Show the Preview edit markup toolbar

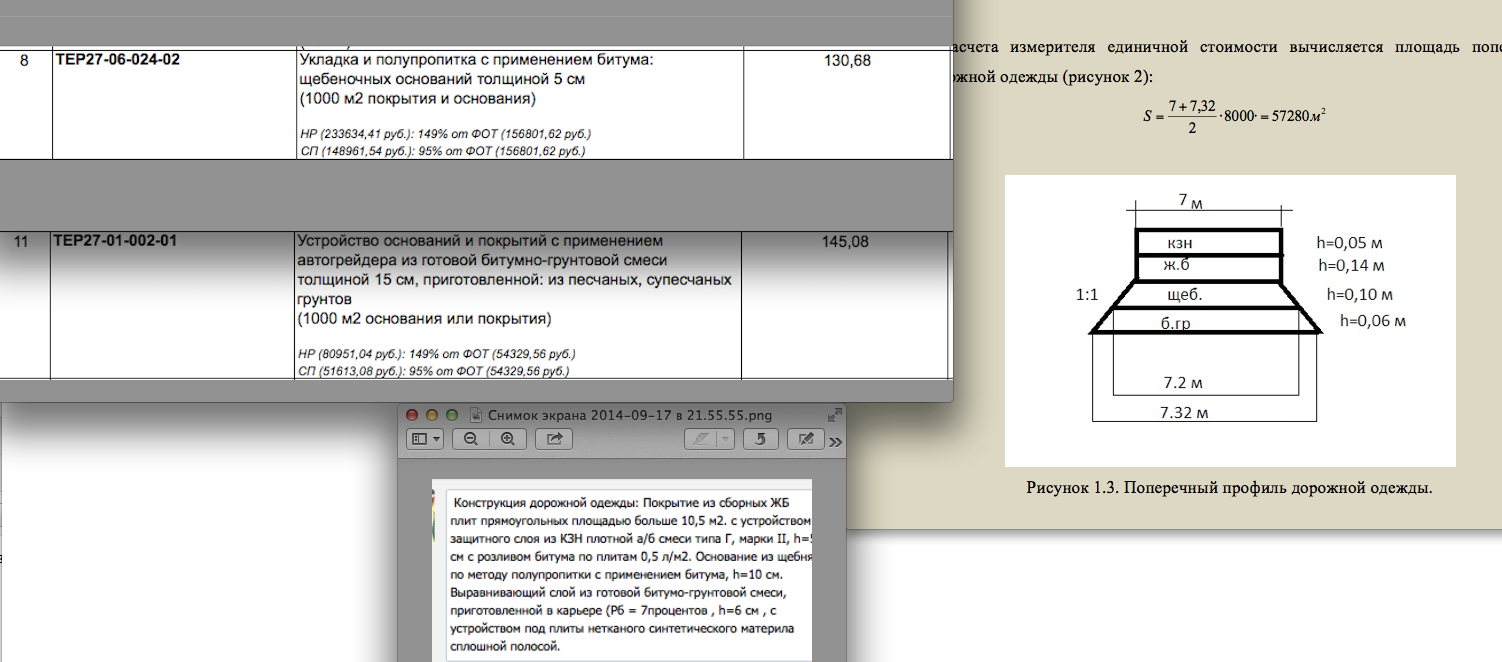coord(806,438)
